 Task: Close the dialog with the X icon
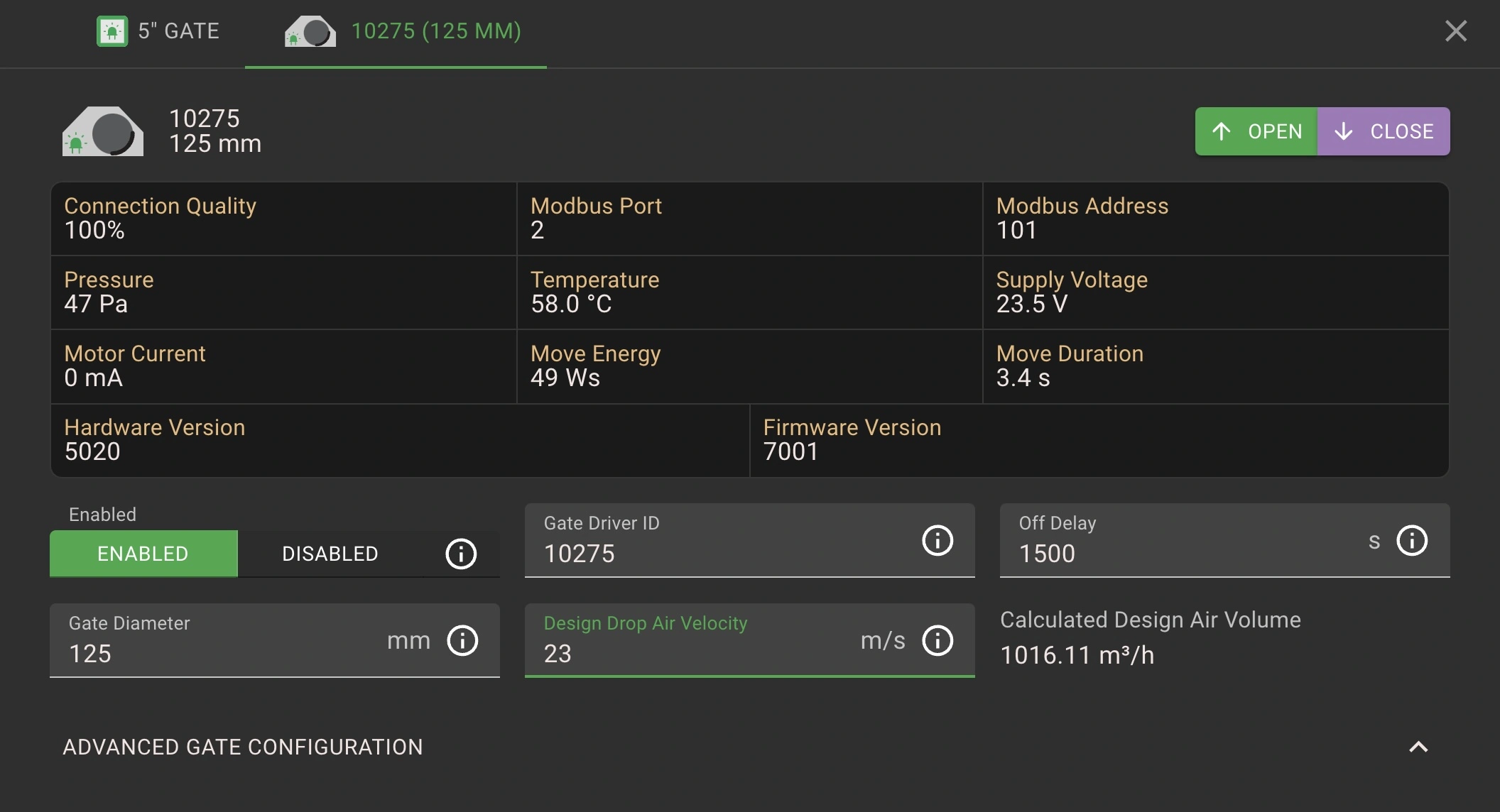click(x=1455, y=31)
